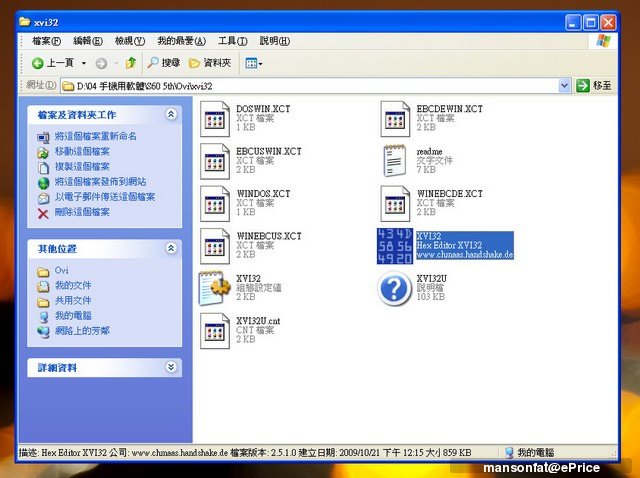Select the WINEBCUS.XCT file icon
The image size is (640, 478).
[215, 246]
